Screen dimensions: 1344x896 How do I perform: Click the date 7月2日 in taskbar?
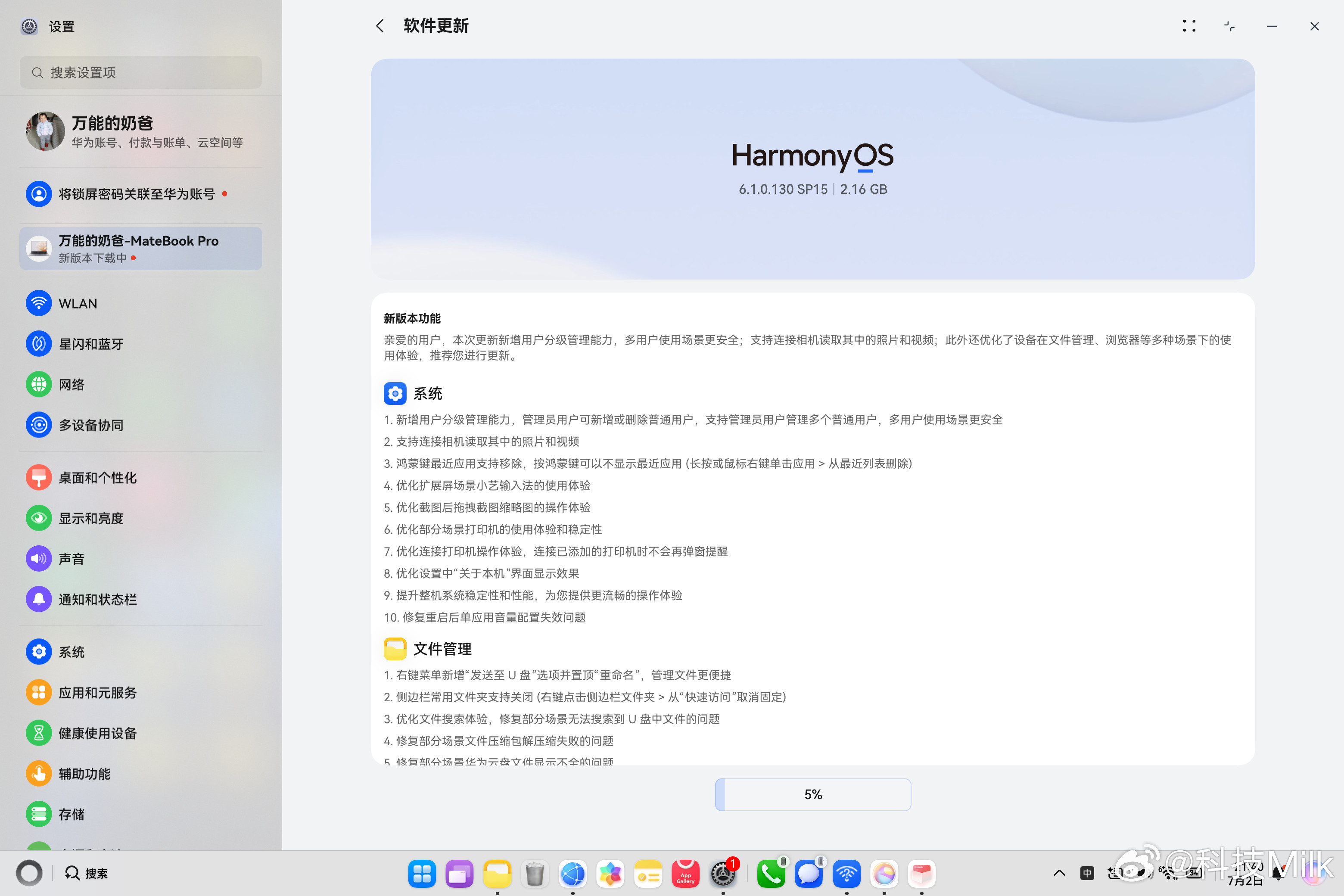(1244, 880)
